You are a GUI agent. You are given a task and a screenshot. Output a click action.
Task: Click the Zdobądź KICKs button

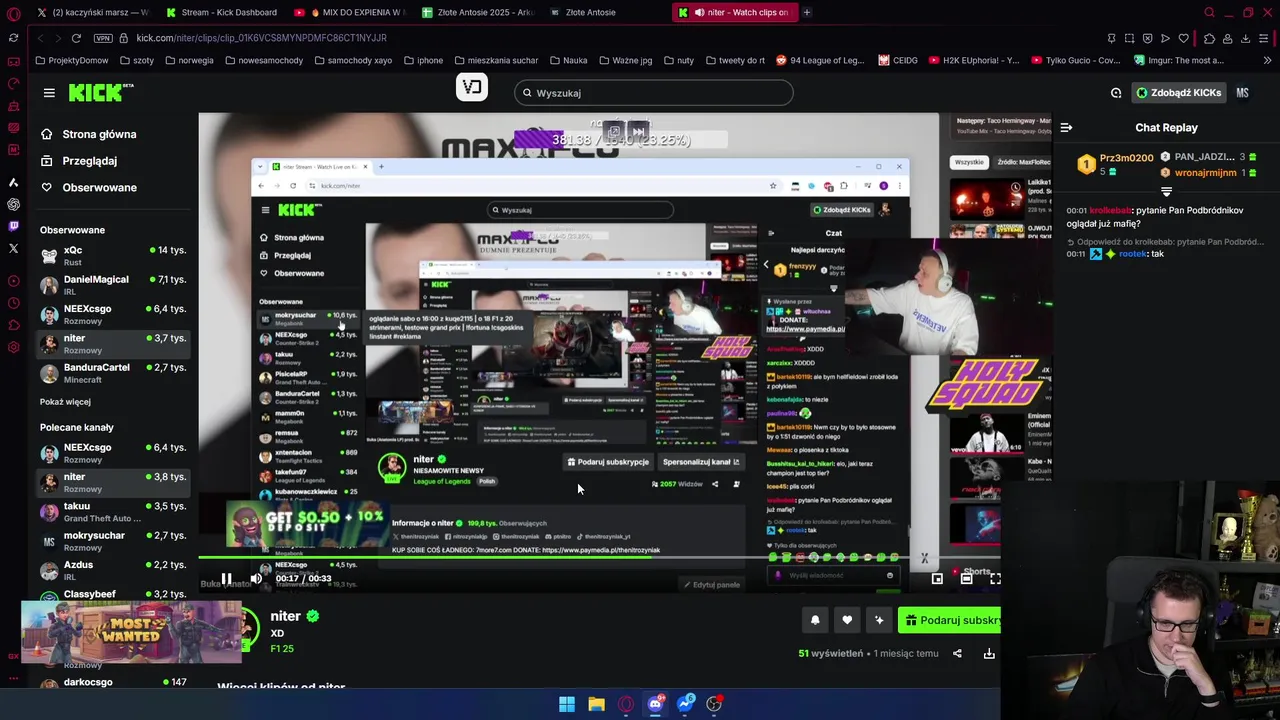(1178, 93)
